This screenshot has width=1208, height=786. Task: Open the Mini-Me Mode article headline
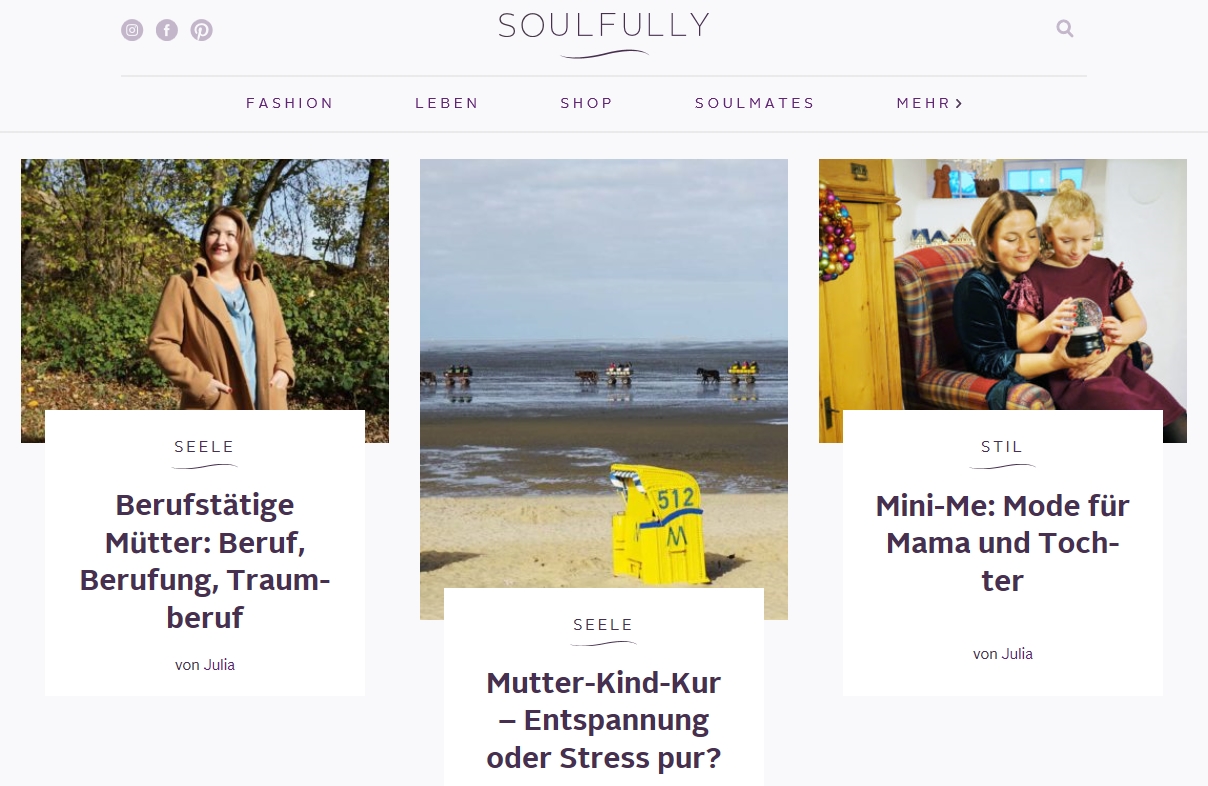pyautogui.click(x=1003, y=543)
